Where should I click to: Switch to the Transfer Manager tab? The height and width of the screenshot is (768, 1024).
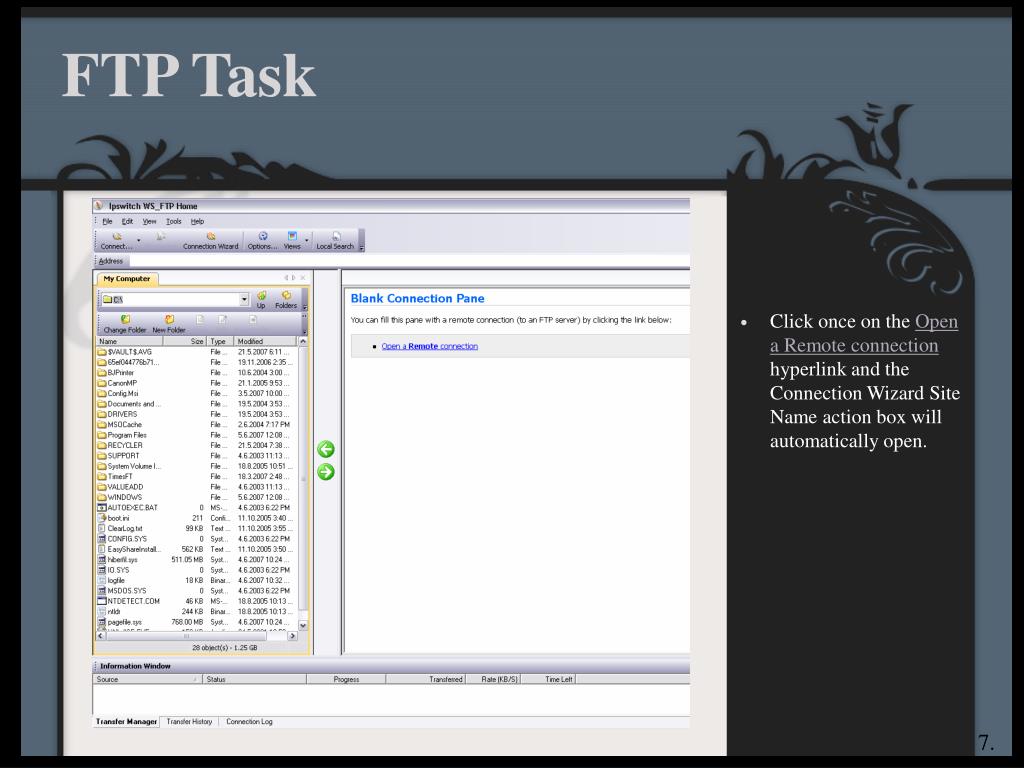click(x=126, y=722)
